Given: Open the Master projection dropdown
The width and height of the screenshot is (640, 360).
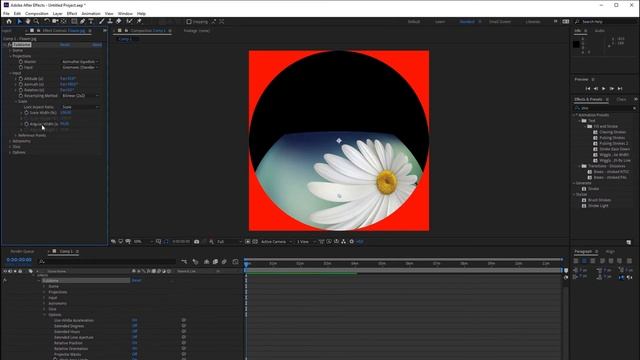Looking at the screenshot, I should (x=80, y=62).
